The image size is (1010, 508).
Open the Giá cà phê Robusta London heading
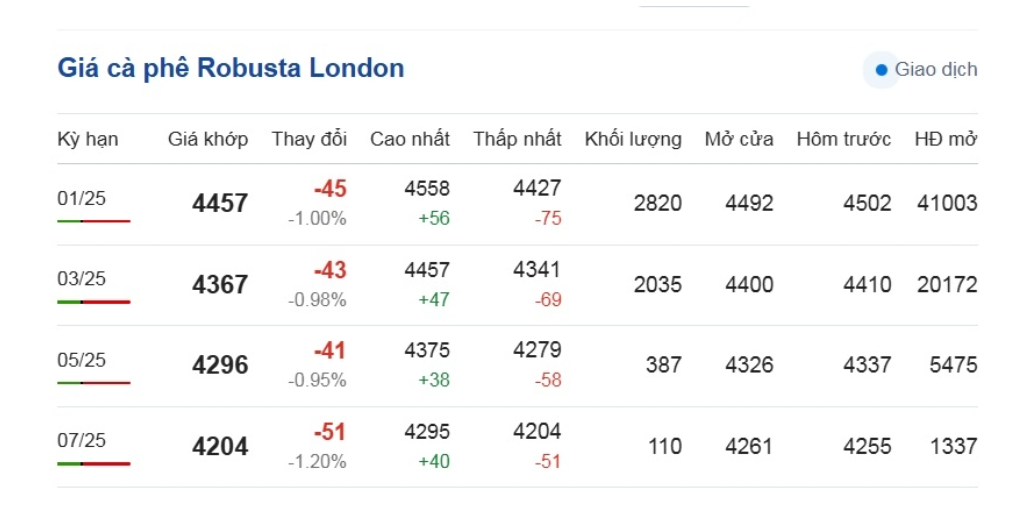point(231,68)
